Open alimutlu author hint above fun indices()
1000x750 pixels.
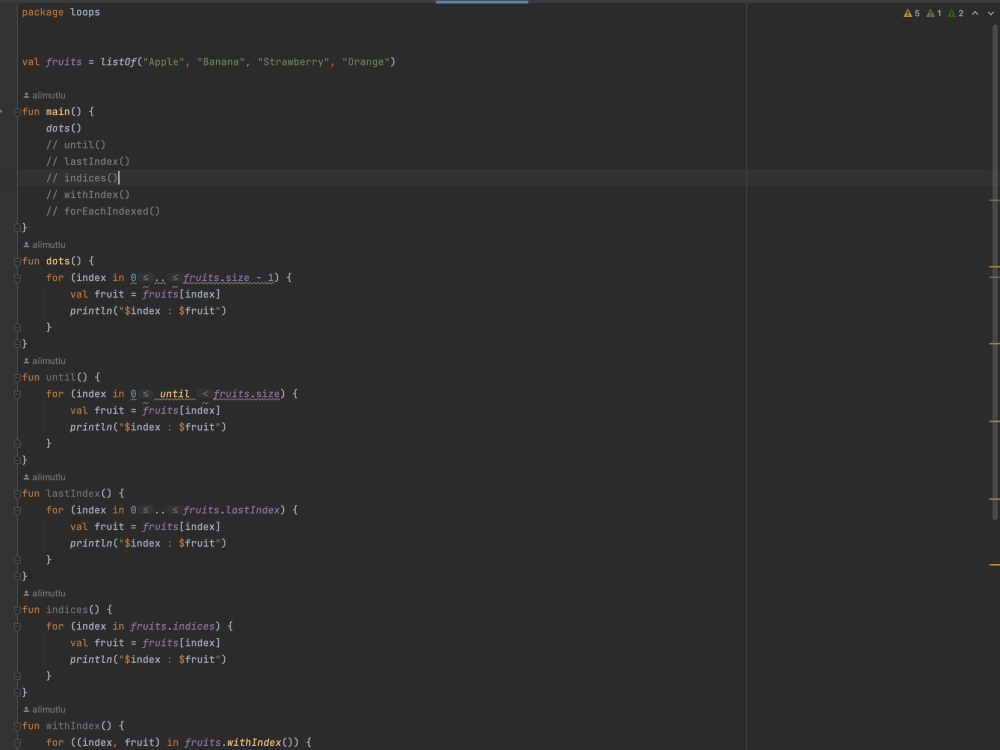pos(45,592)
